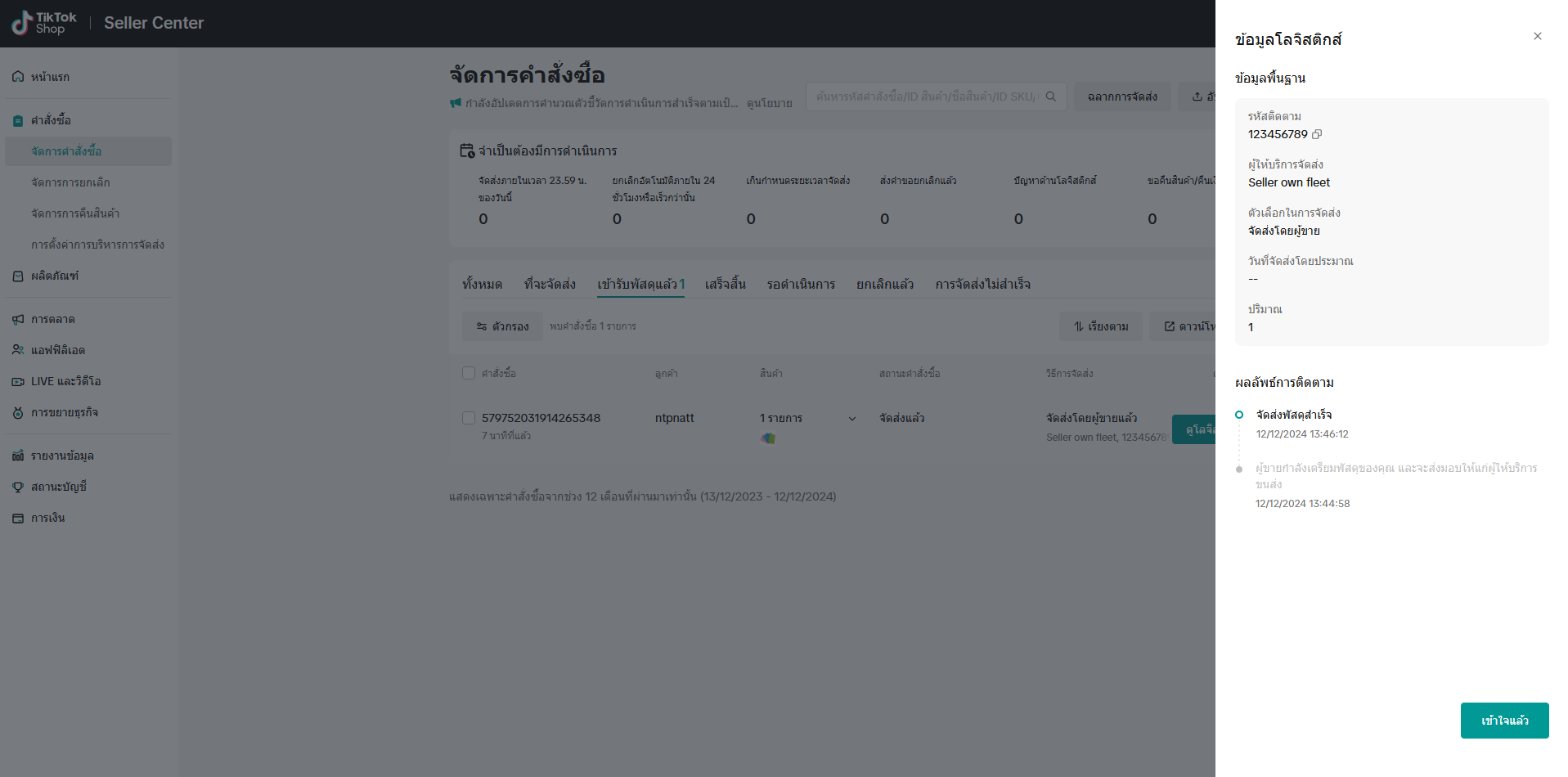Click the announcement megaphone icon
1568x777 pixels.
point(456,103)
